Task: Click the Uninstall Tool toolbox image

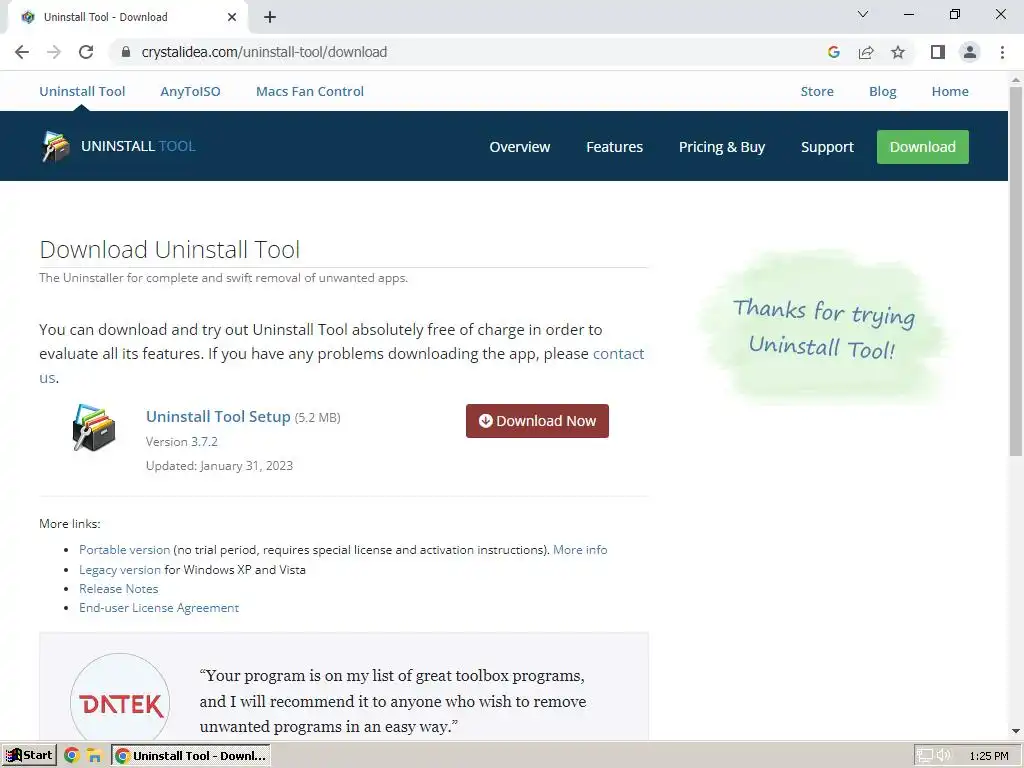Action: click(x=94, y=428)
